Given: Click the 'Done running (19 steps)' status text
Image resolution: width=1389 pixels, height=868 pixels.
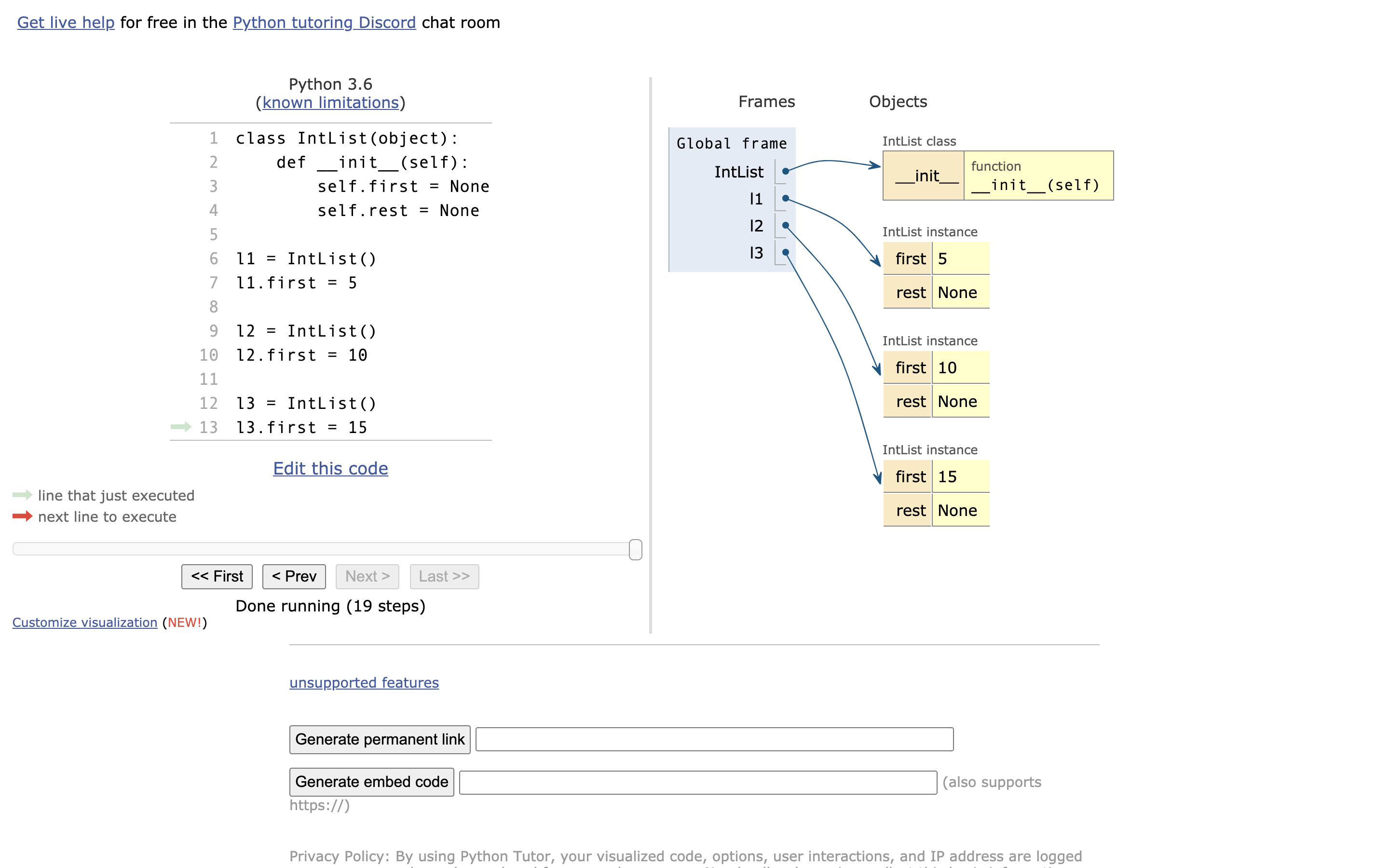Looking at the screenshot, I should click(x=330, y=606).
